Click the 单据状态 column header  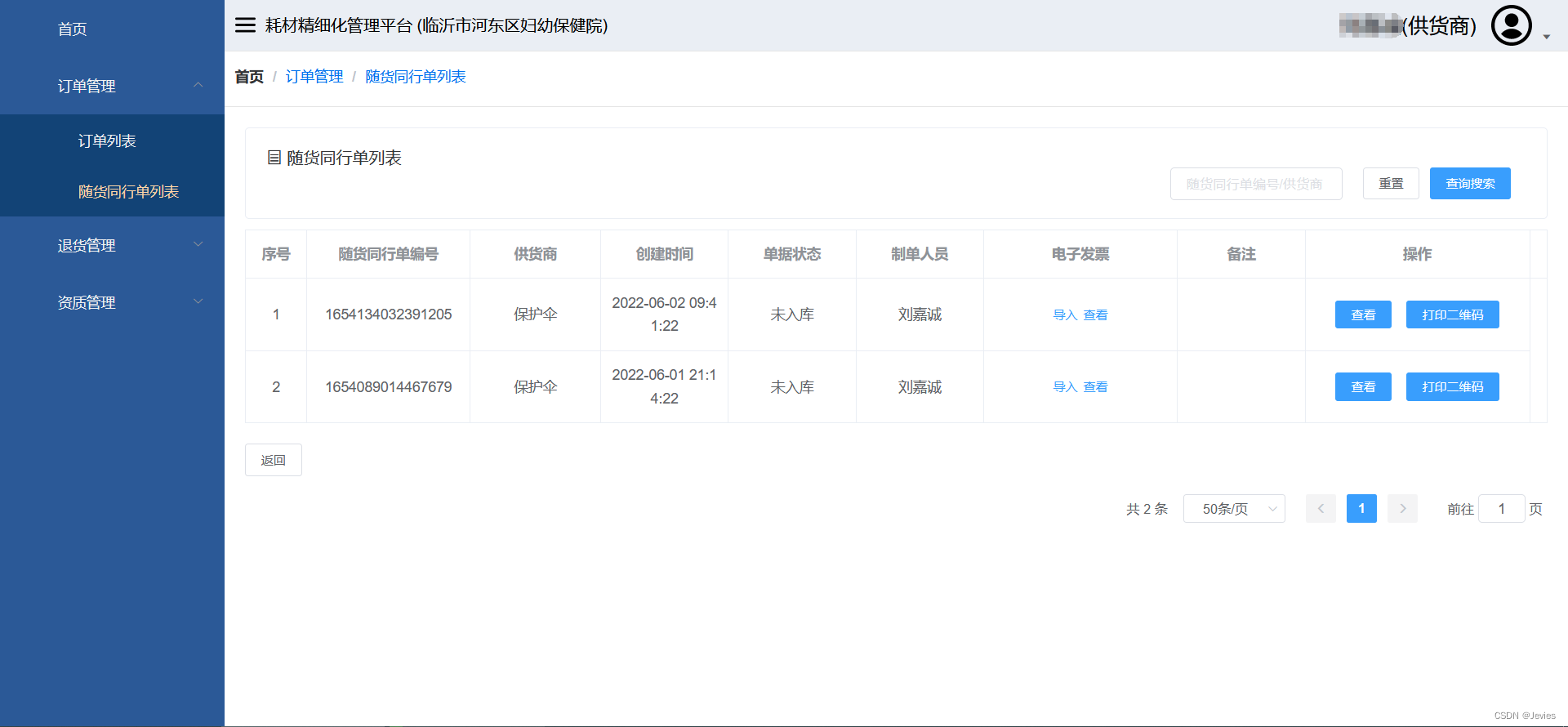pyautogui.click(x=792, y=254)
